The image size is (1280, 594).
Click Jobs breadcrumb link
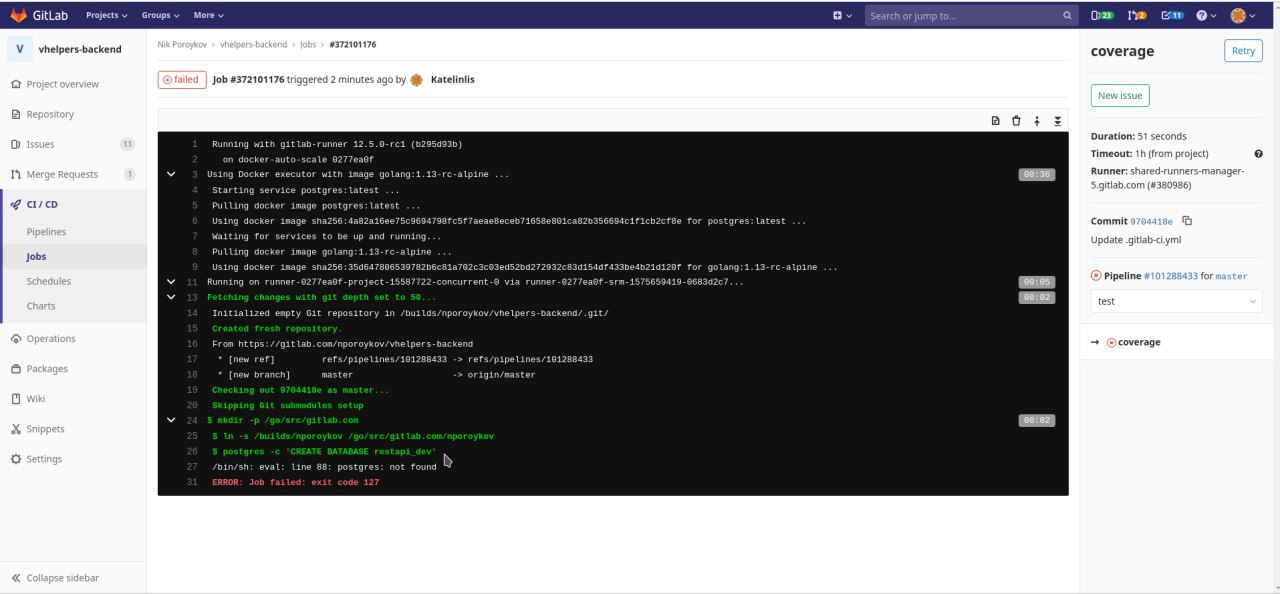(x=308, y=45)
